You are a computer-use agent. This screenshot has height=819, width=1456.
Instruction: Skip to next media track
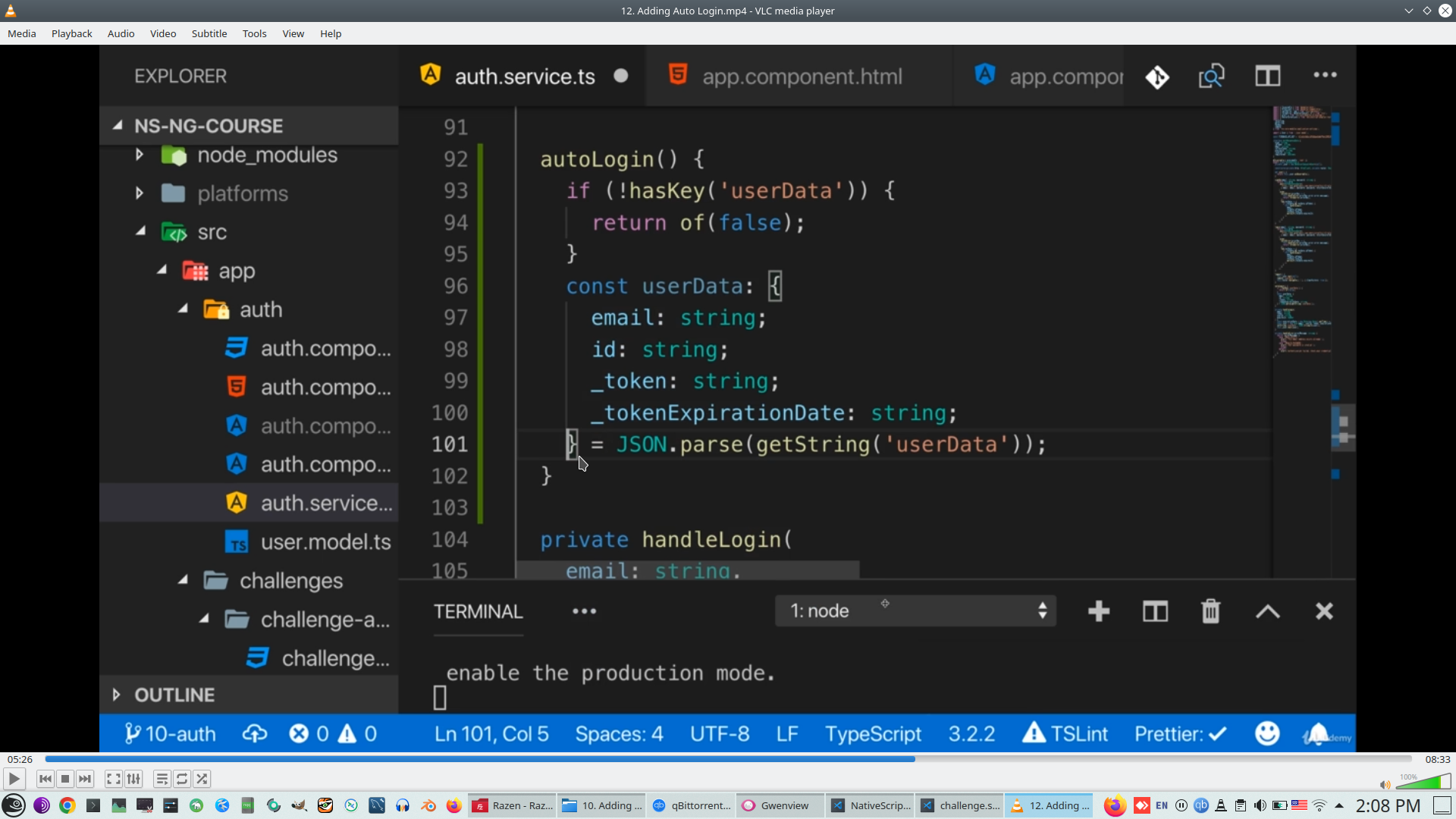(85, 779)
